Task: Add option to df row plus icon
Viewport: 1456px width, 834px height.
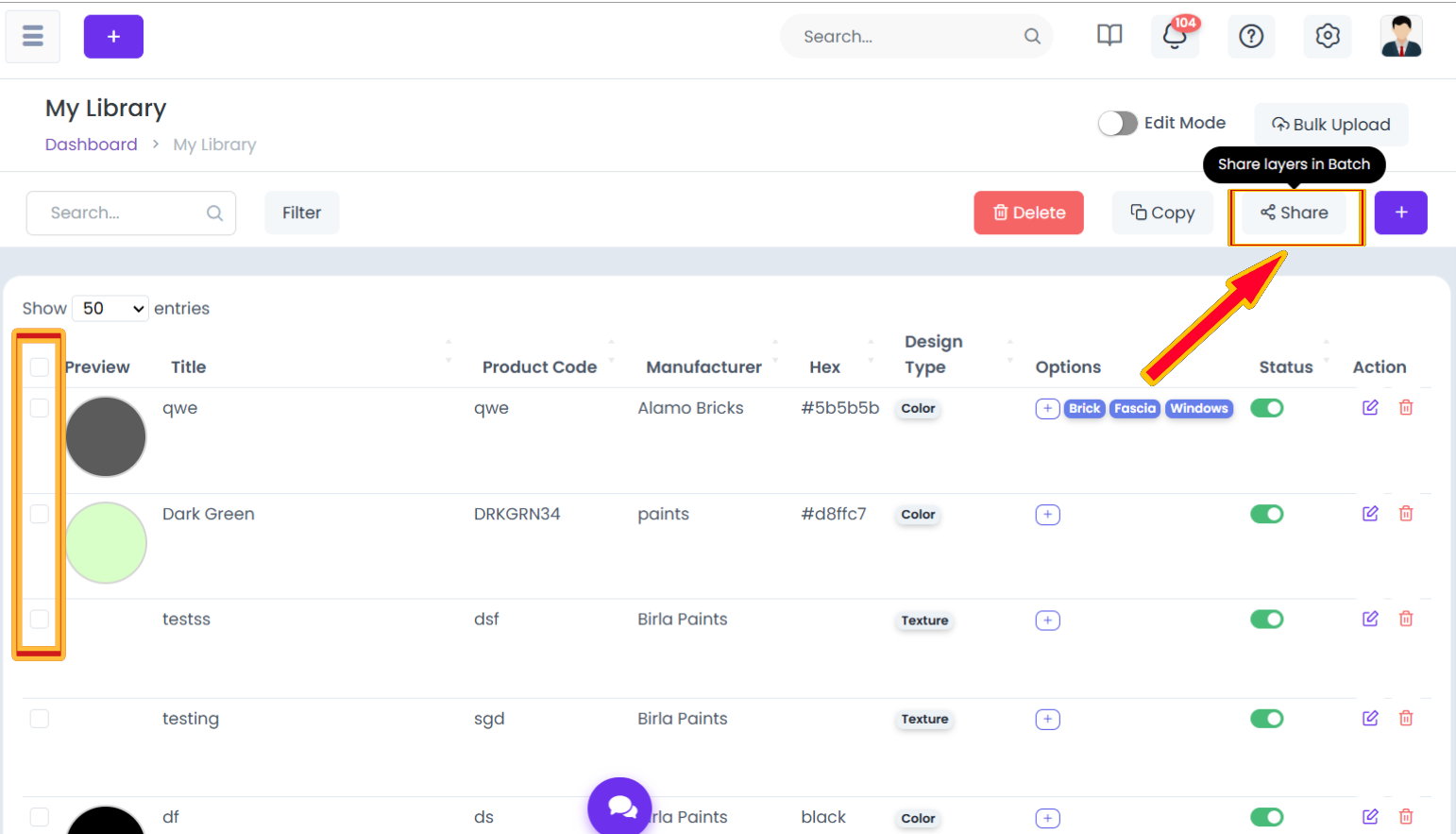Action: click(x=1047, y=818)
